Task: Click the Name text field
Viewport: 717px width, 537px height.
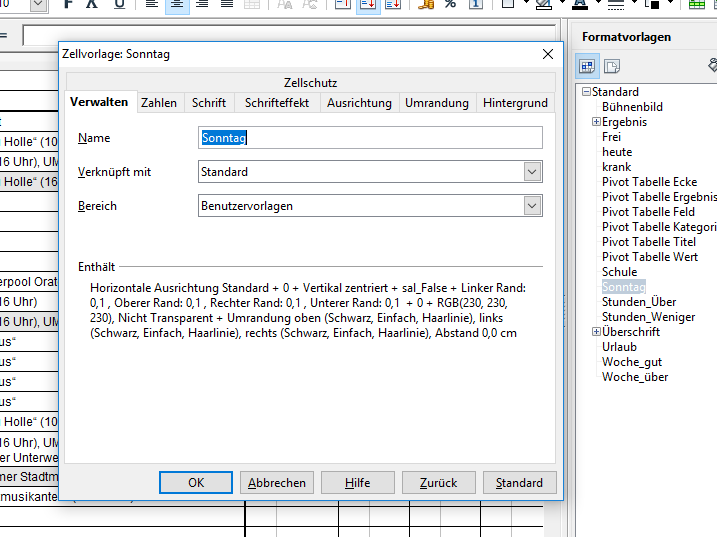Action: pos(370,138)
